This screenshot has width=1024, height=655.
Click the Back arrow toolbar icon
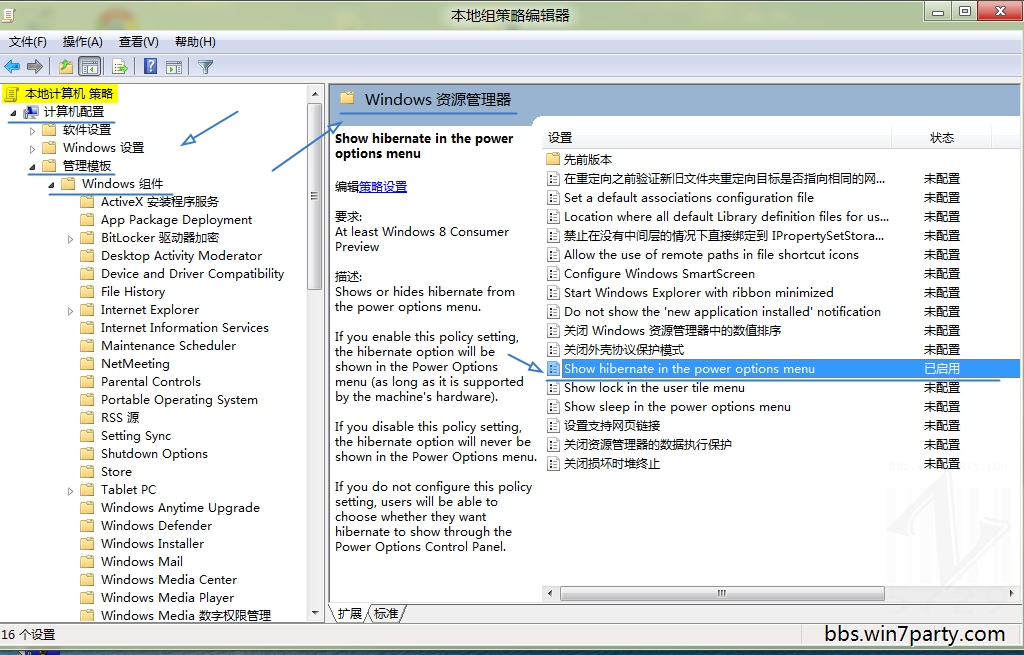point(12,66)
